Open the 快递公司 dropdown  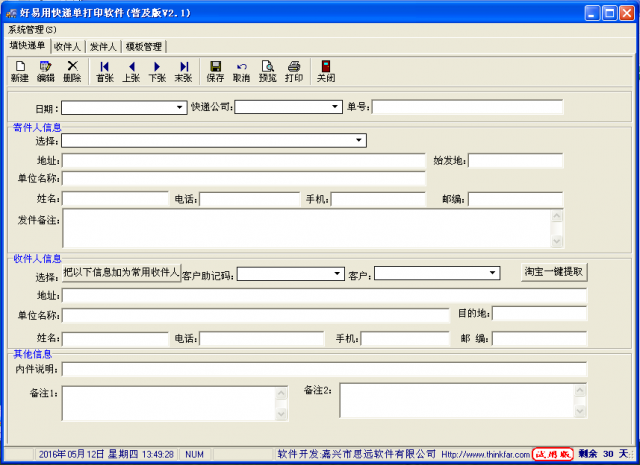pos(335,107)
